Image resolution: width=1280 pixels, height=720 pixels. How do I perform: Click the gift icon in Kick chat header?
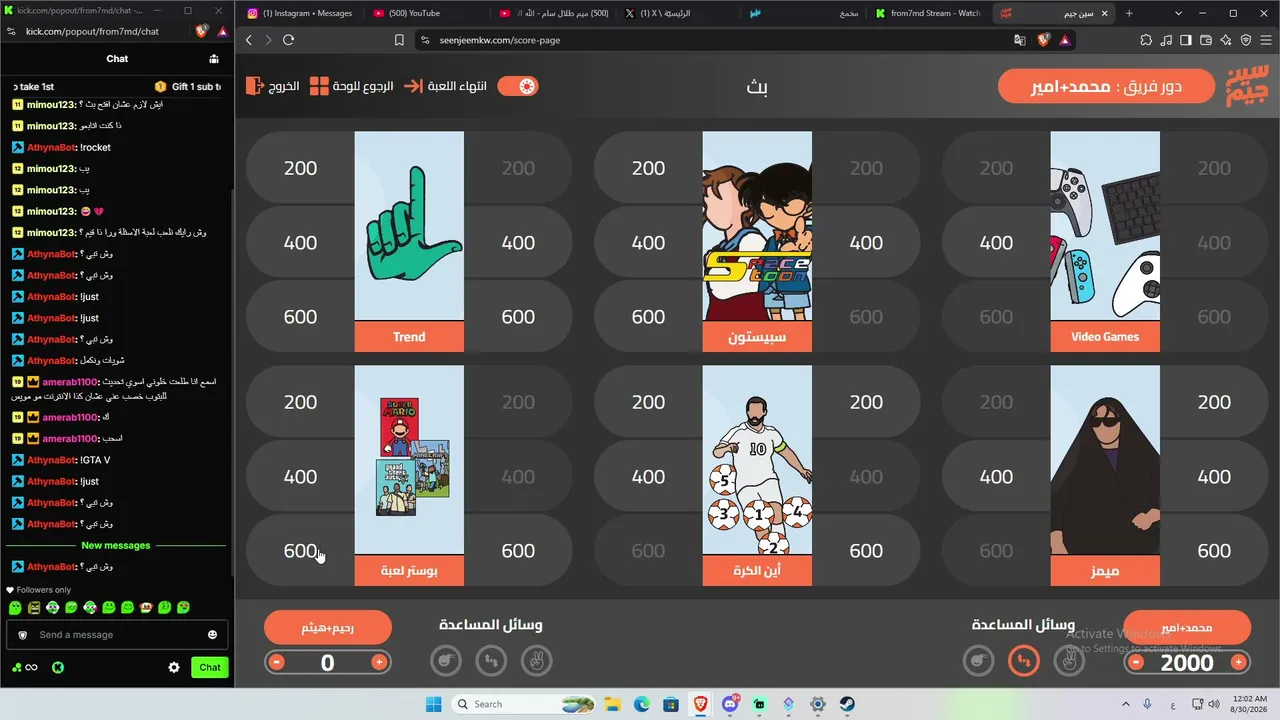213,59
